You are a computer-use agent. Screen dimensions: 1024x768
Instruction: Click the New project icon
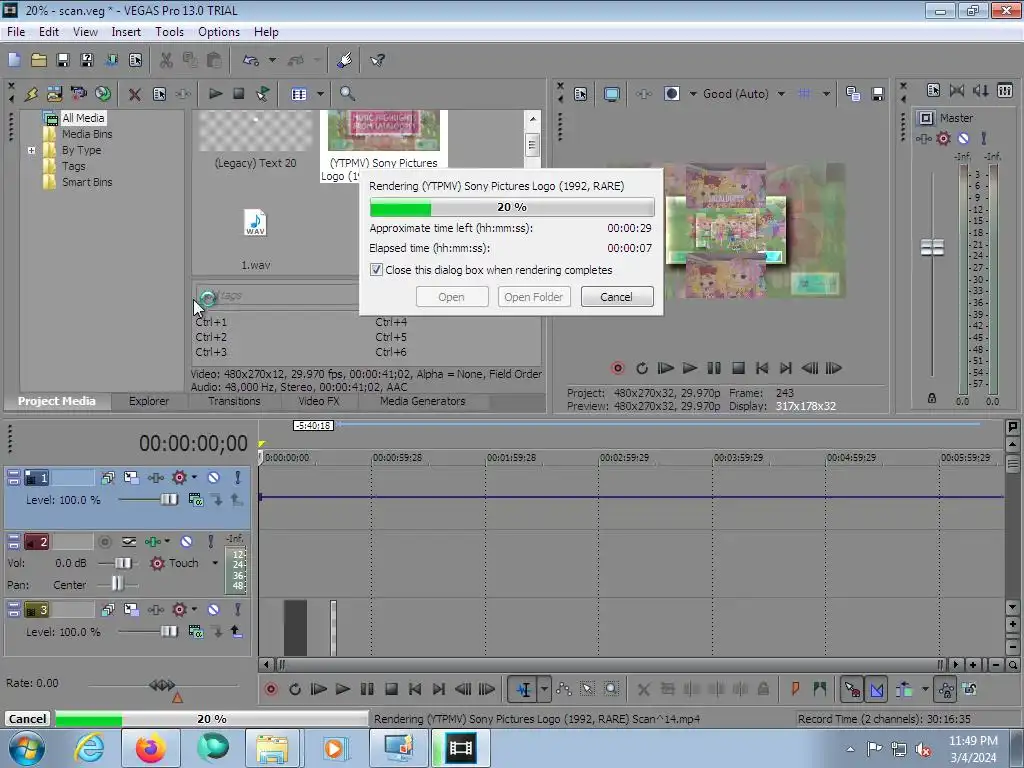(14, 60)
